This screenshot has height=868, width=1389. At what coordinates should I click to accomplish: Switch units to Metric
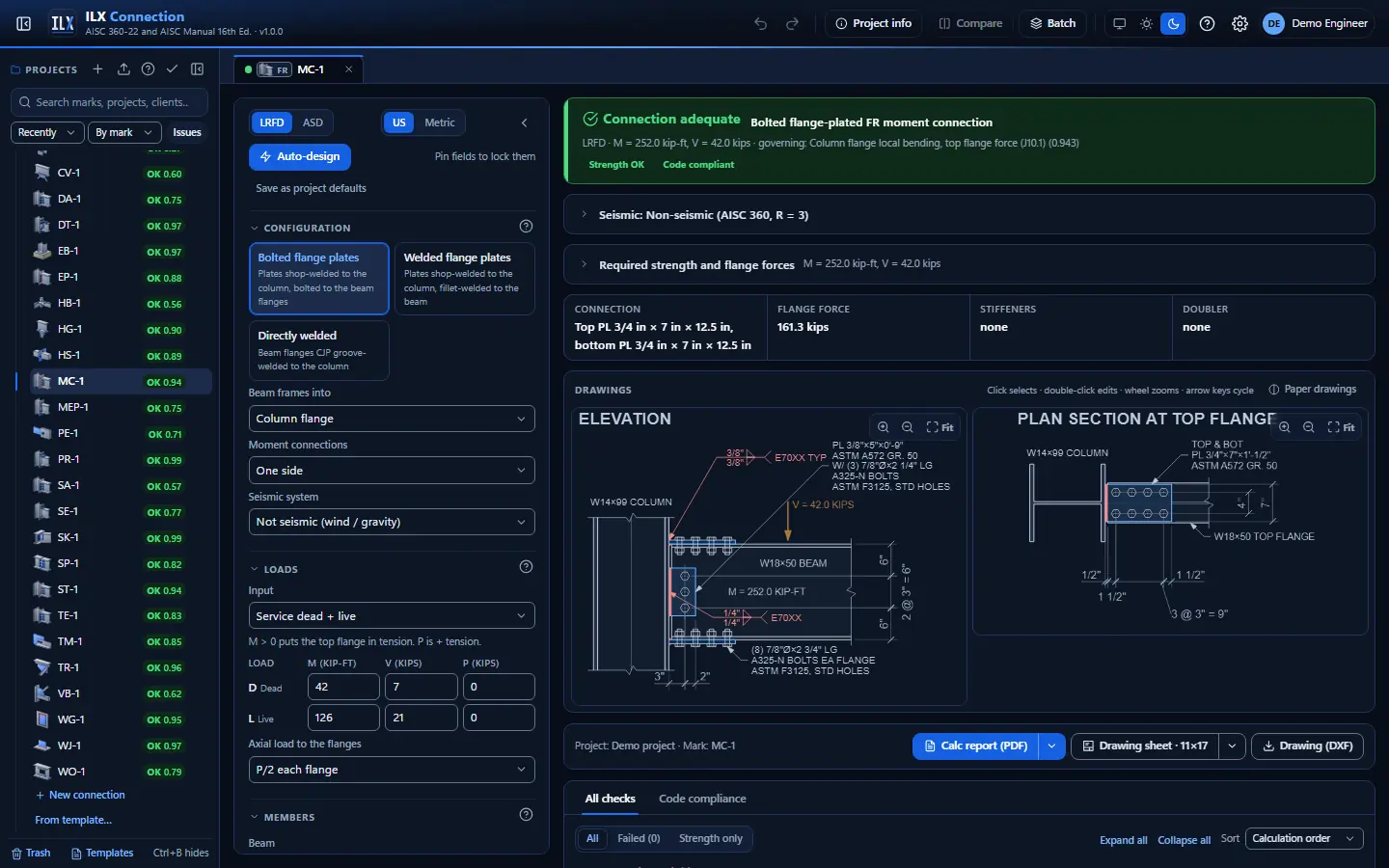(x=440, y=122)
